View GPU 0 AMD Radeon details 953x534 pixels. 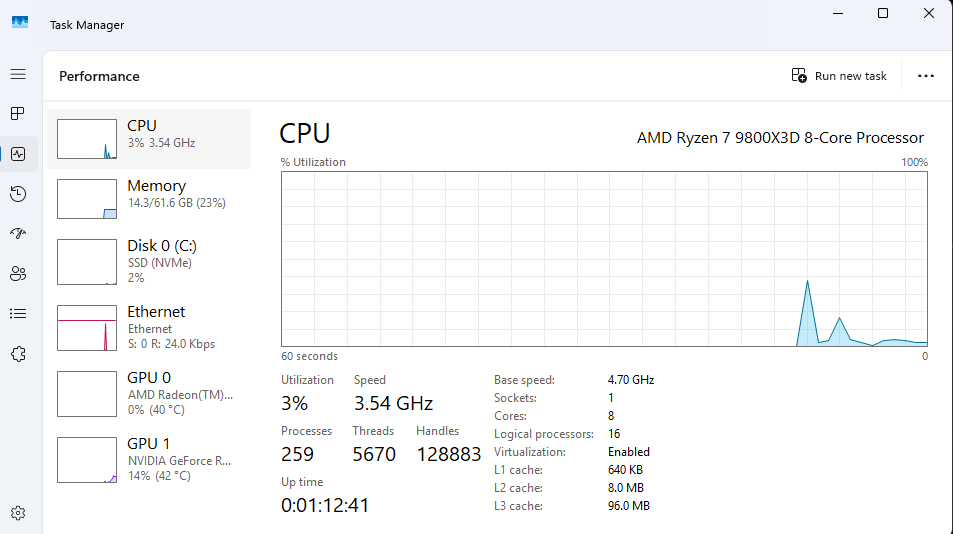tap(150, 392)
